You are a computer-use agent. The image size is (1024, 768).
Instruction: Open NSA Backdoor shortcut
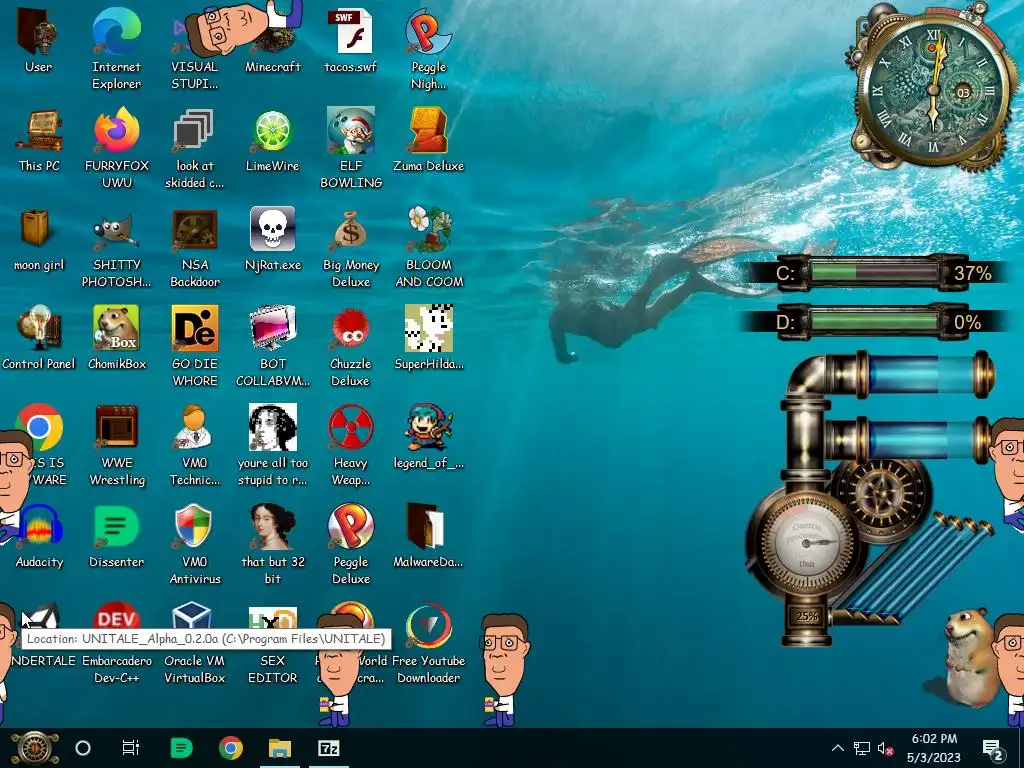click(195, 230)
